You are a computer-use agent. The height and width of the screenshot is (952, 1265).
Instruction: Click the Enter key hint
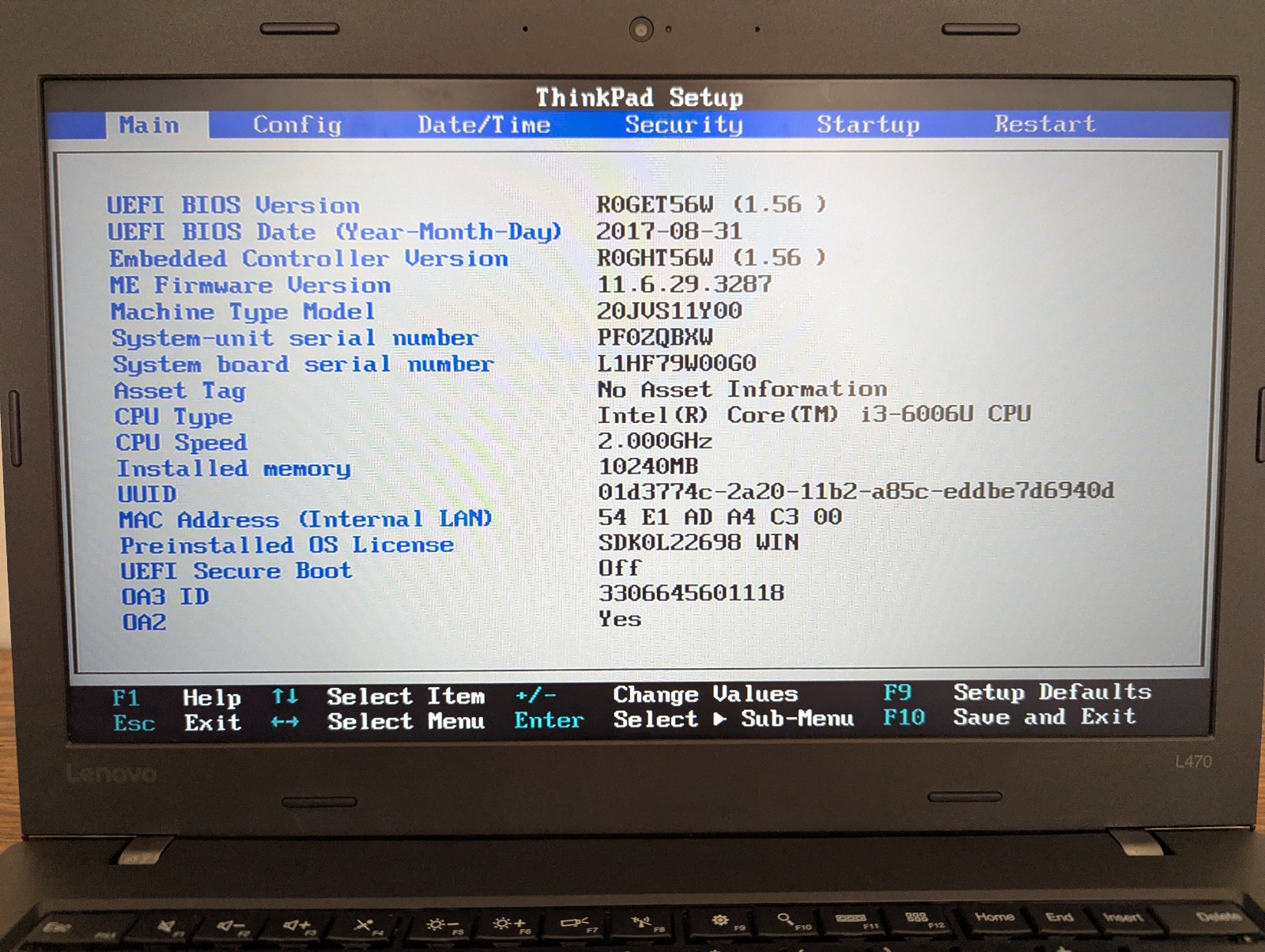click(x=549, y=720)
